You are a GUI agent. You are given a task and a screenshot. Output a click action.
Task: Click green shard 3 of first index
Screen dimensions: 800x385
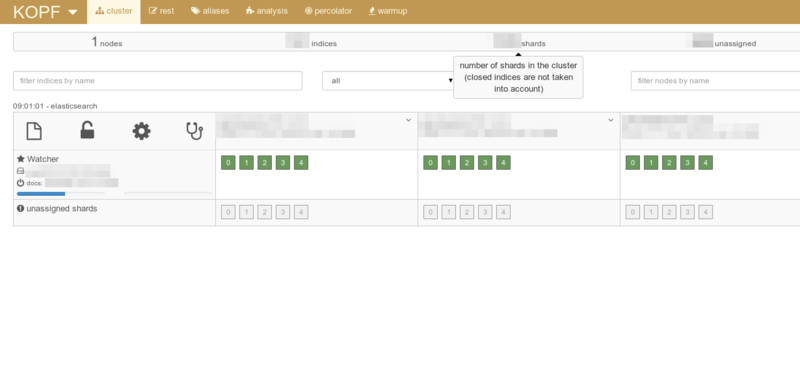(283, 163)
